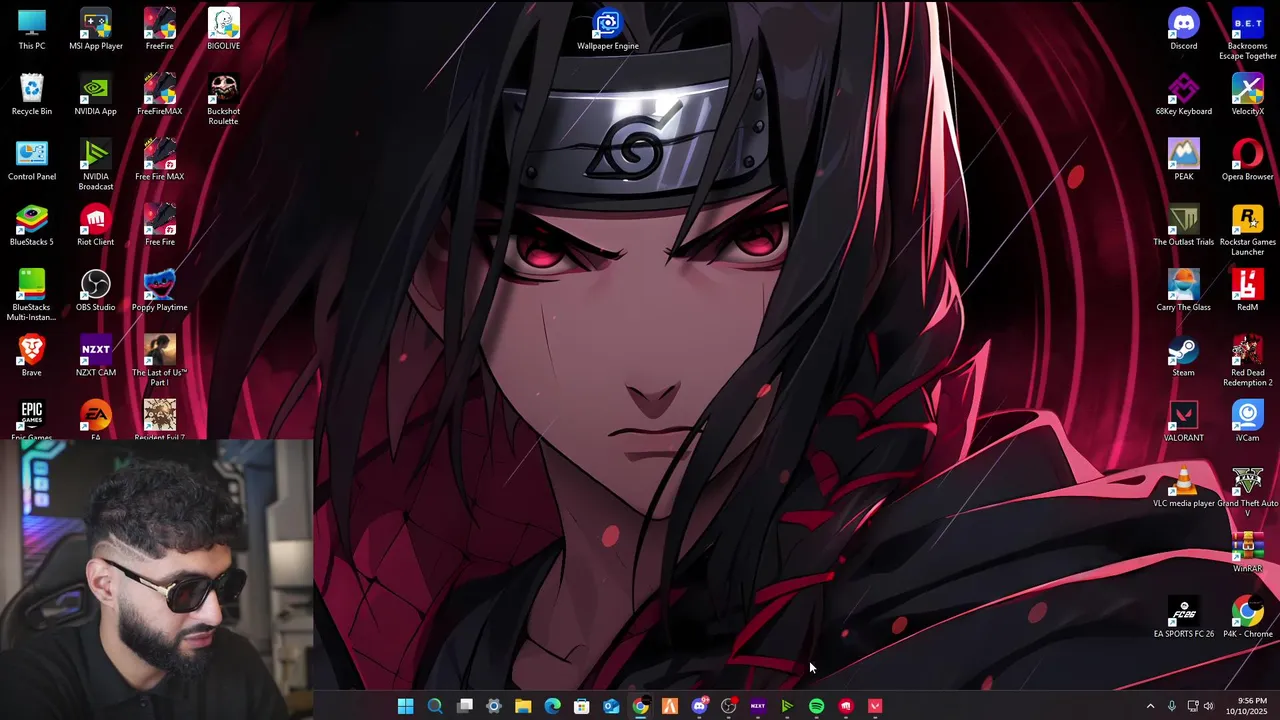This screenshot has width=1280, height=720.
Task: Open MSI App Player shortcut
Action: click(96, 29)
